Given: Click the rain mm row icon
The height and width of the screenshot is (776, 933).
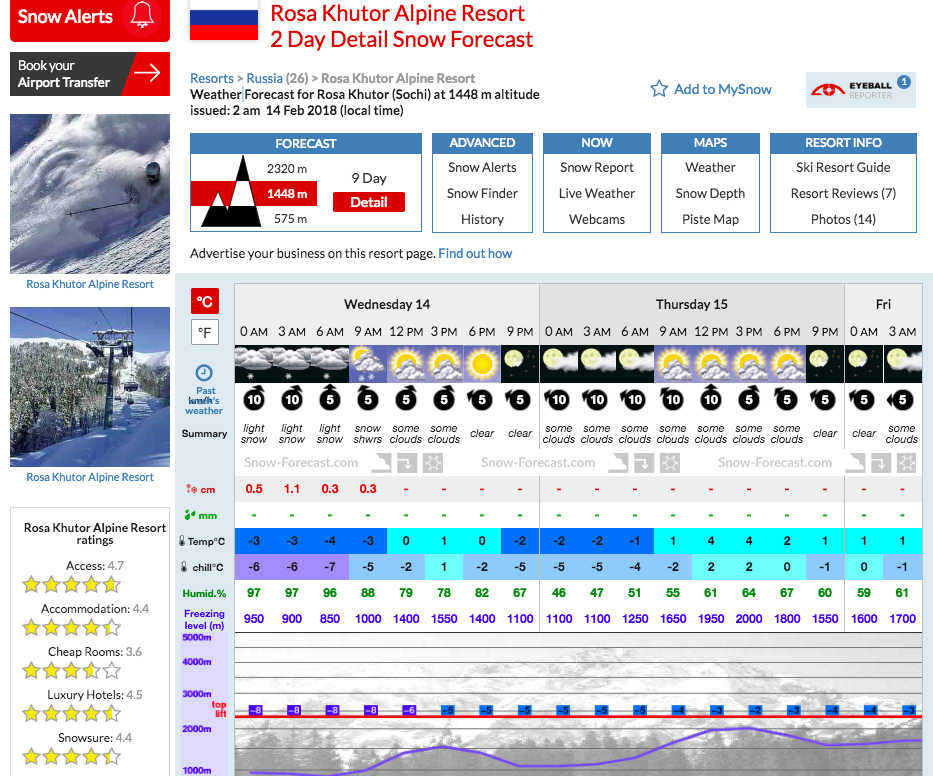Looking at the screenshot, I should (190, 515).
